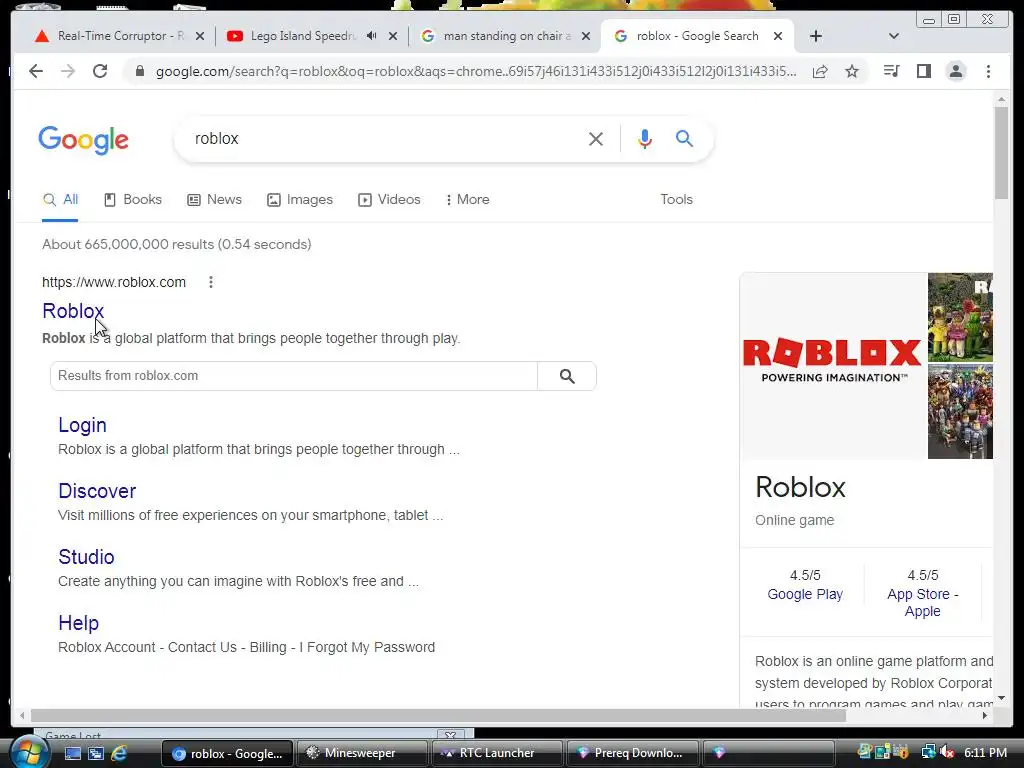Switch to Minesweeper in the taskbar
This screenshot has width=1024, height=768.
[x=362, y=753]
